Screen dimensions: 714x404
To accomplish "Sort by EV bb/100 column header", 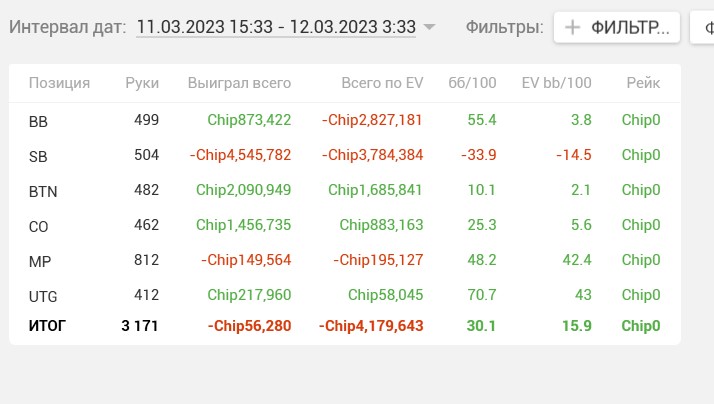I will click(x=556, y=83).
